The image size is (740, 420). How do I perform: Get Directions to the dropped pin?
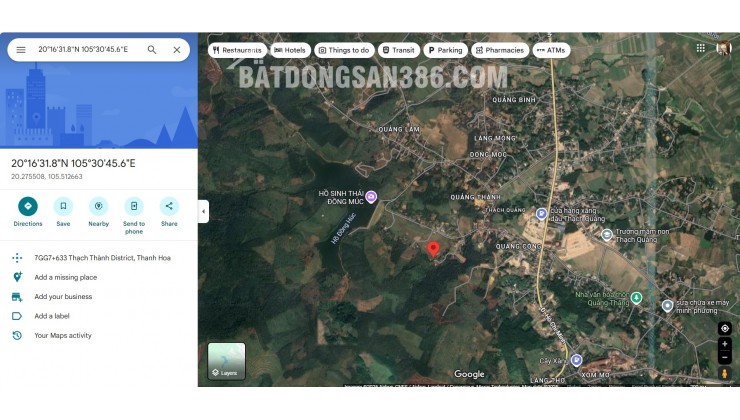coord(28,212)
